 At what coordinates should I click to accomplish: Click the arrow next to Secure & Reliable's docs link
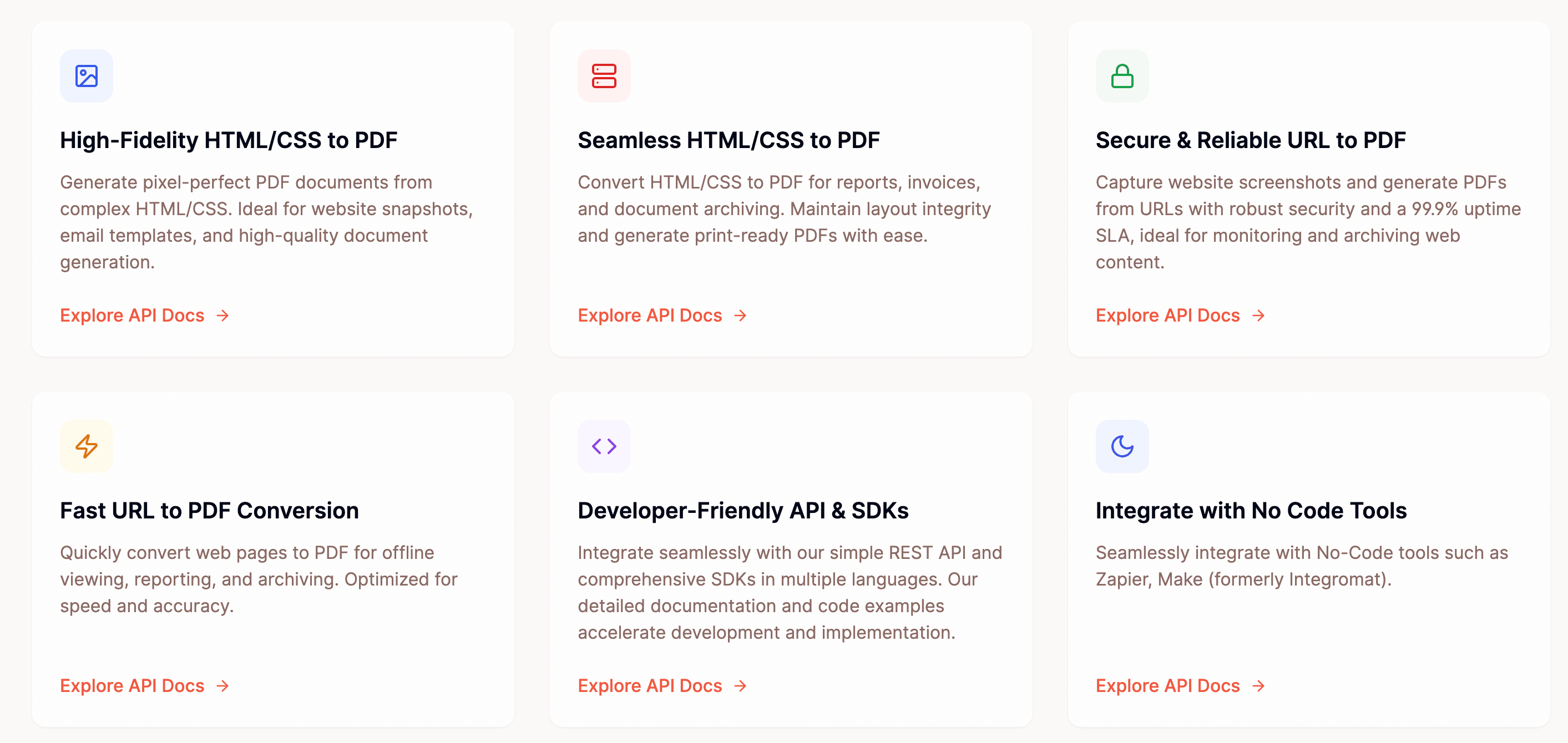point(1259,315)
